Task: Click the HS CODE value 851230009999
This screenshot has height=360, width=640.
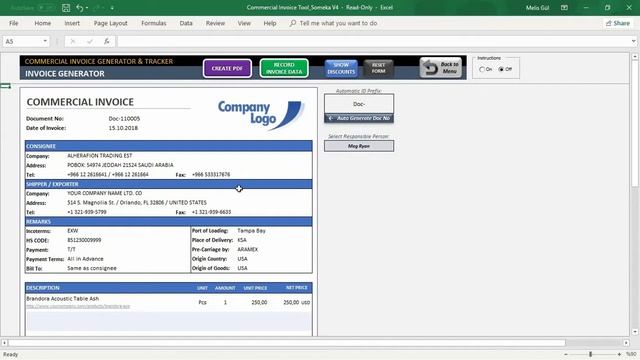Action: click(x=84, y=240)
